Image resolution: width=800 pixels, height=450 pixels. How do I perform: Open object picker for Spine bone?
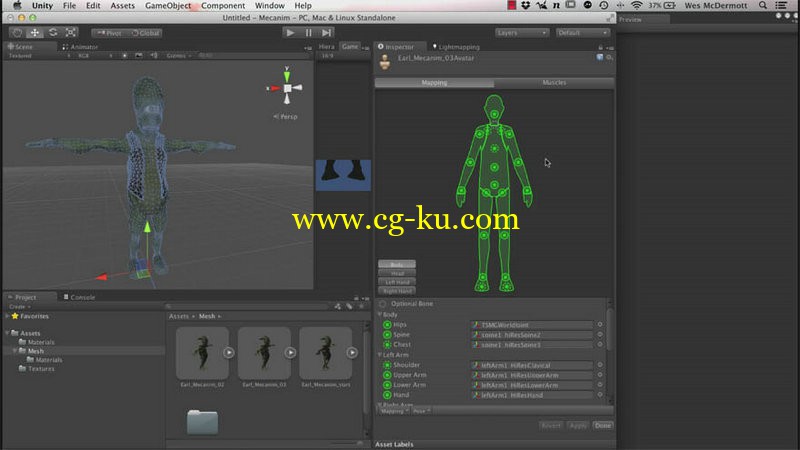(x=600, y=335)
